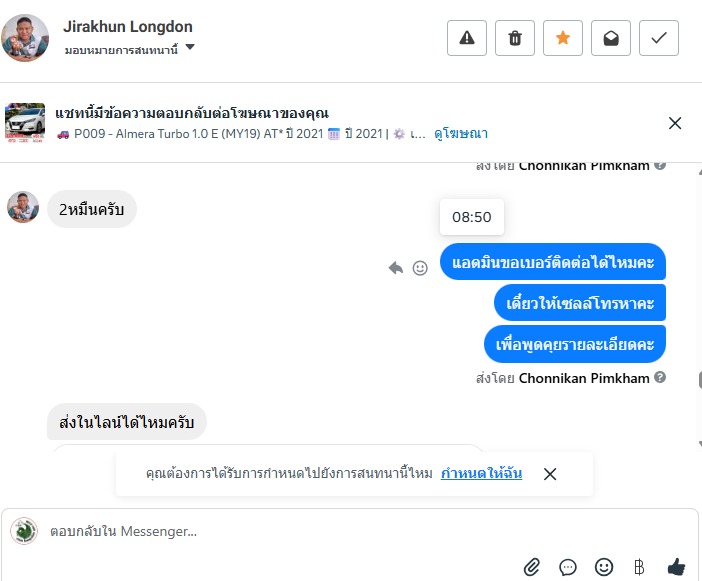Mark conversation done with checkmark button
Image resolution: width=702 pixels, height=581 pixels.
(659, 38)
